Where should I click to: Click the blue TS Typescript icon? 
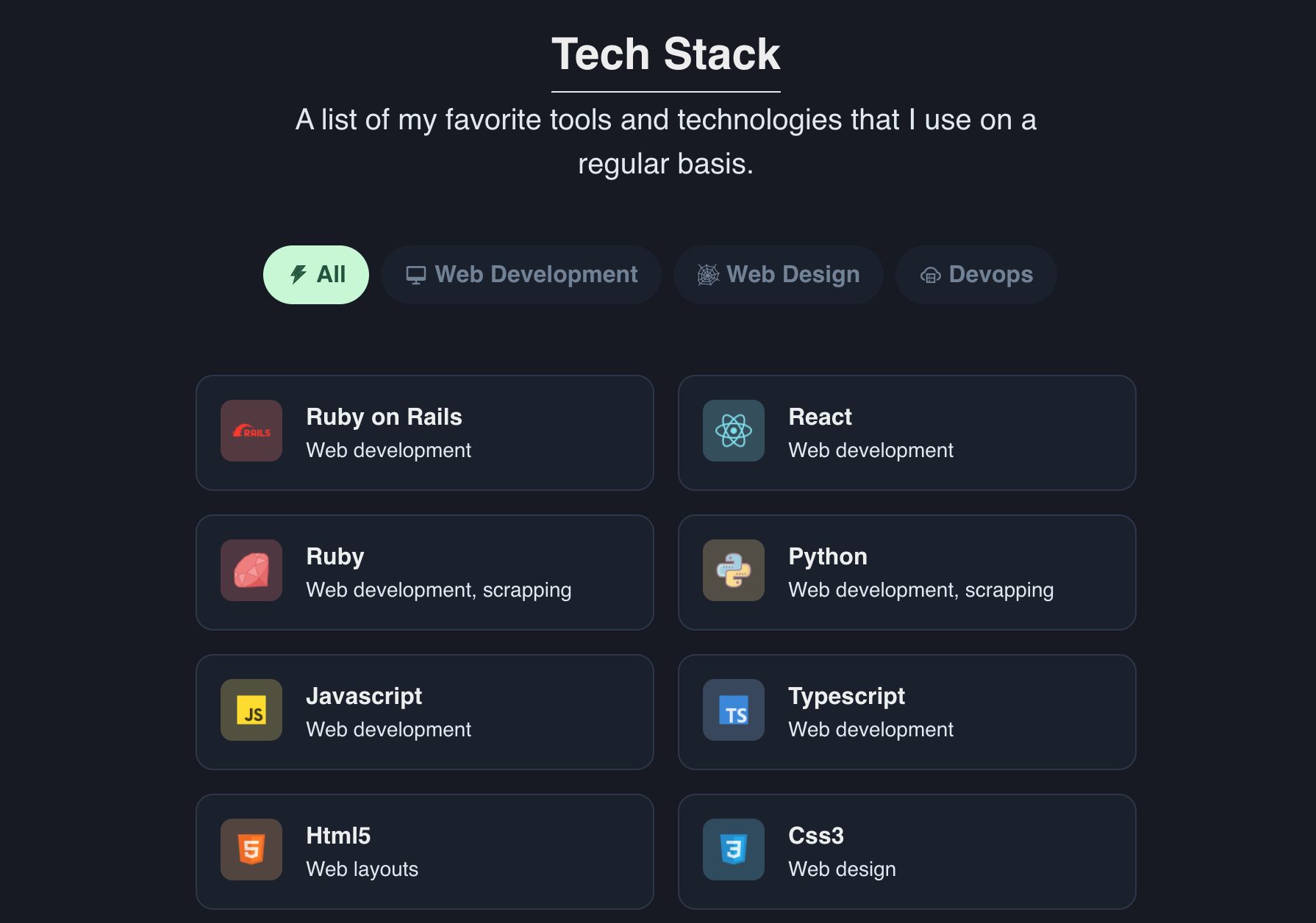733,710
